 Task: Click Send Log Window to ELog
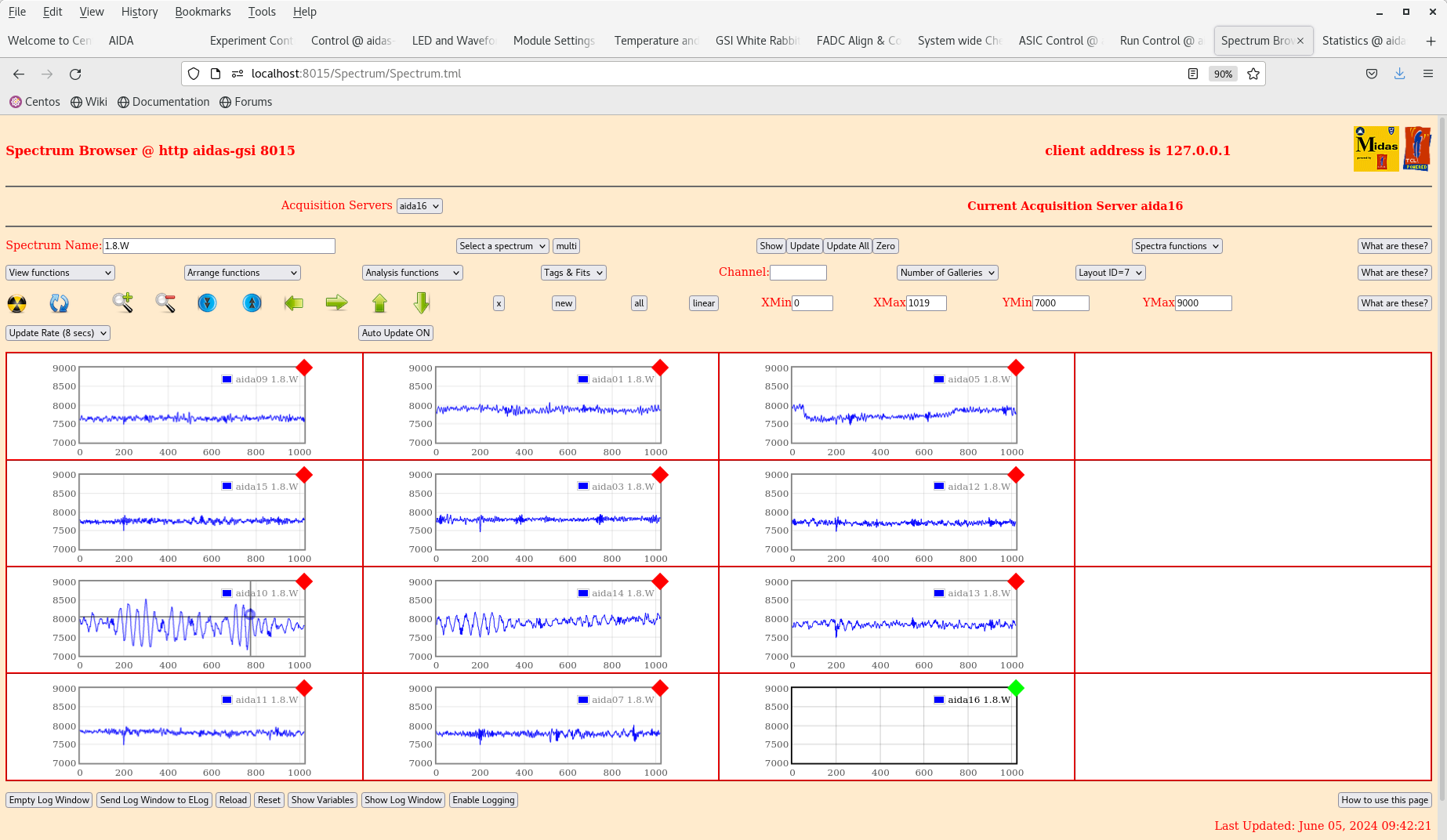click(x=154, y=800)
